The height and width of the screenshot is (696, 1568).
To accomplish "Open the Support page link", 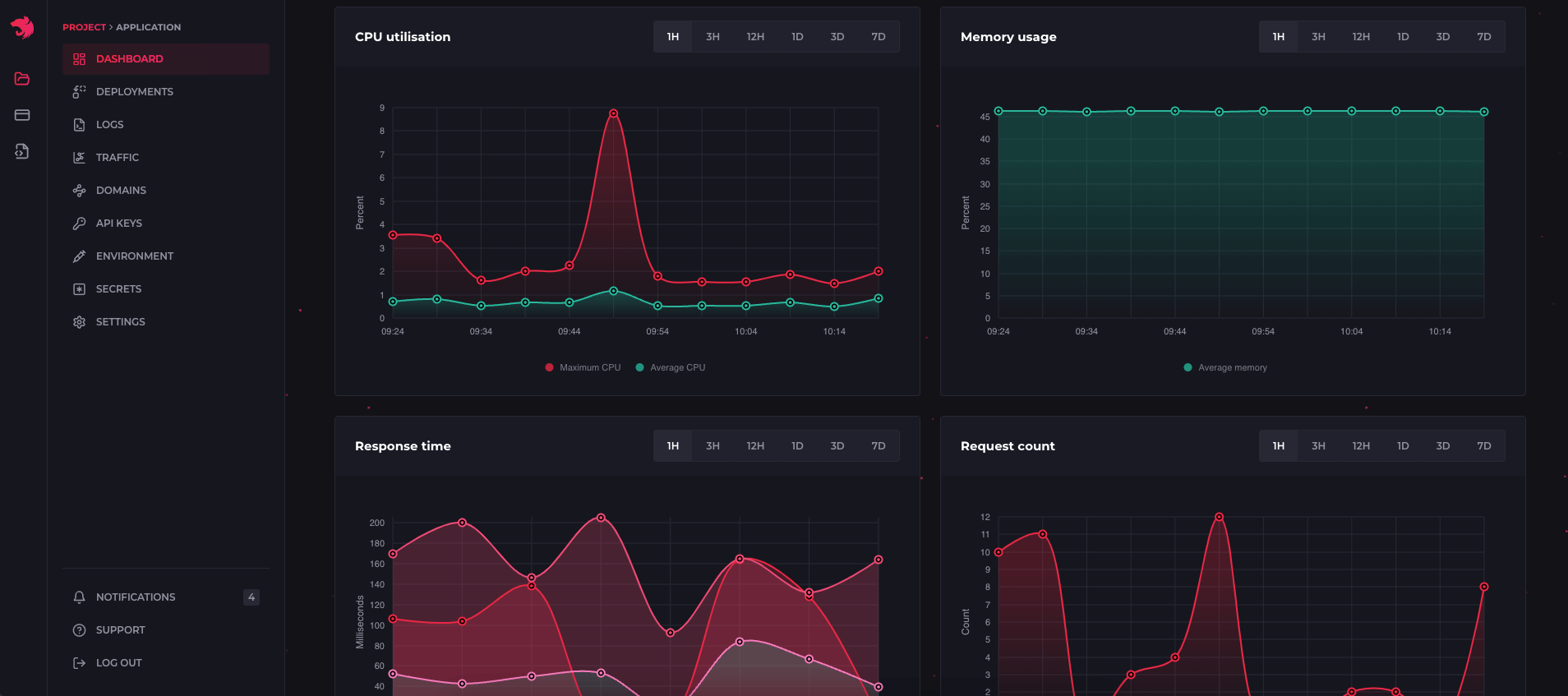I will coord(120,630).
